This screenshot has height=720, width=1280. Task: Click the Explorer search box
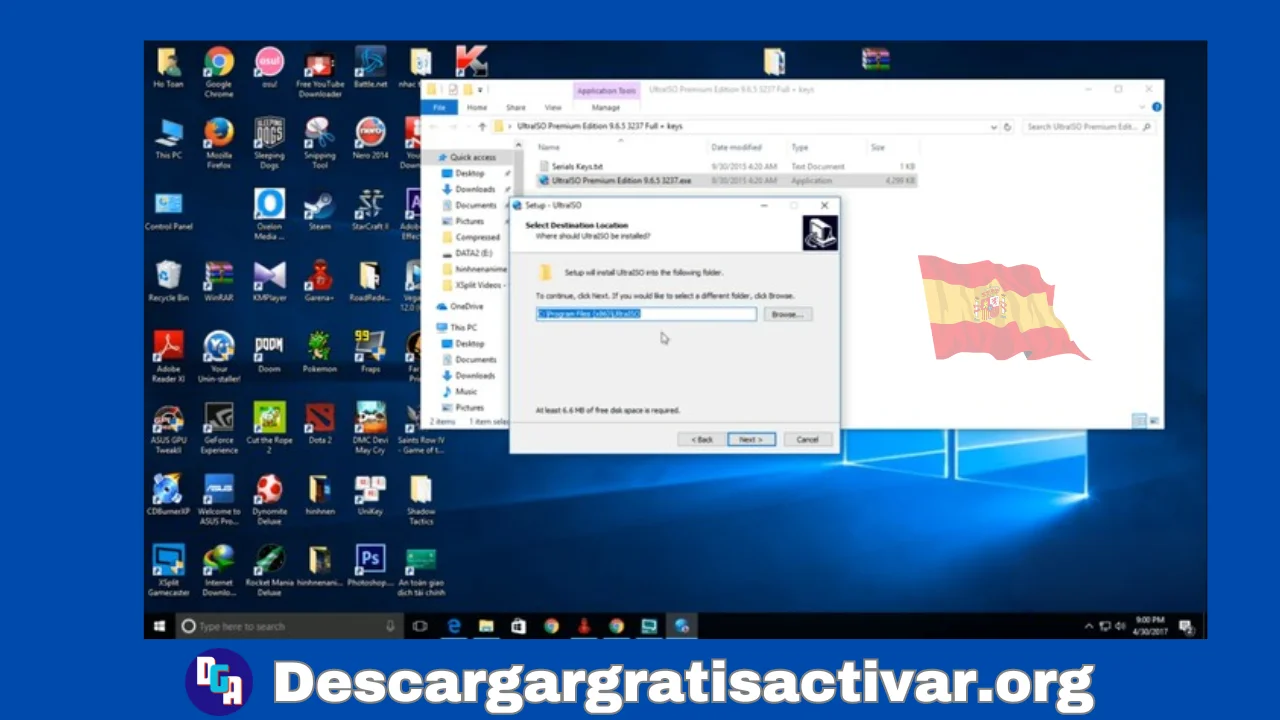point(1089,127)
